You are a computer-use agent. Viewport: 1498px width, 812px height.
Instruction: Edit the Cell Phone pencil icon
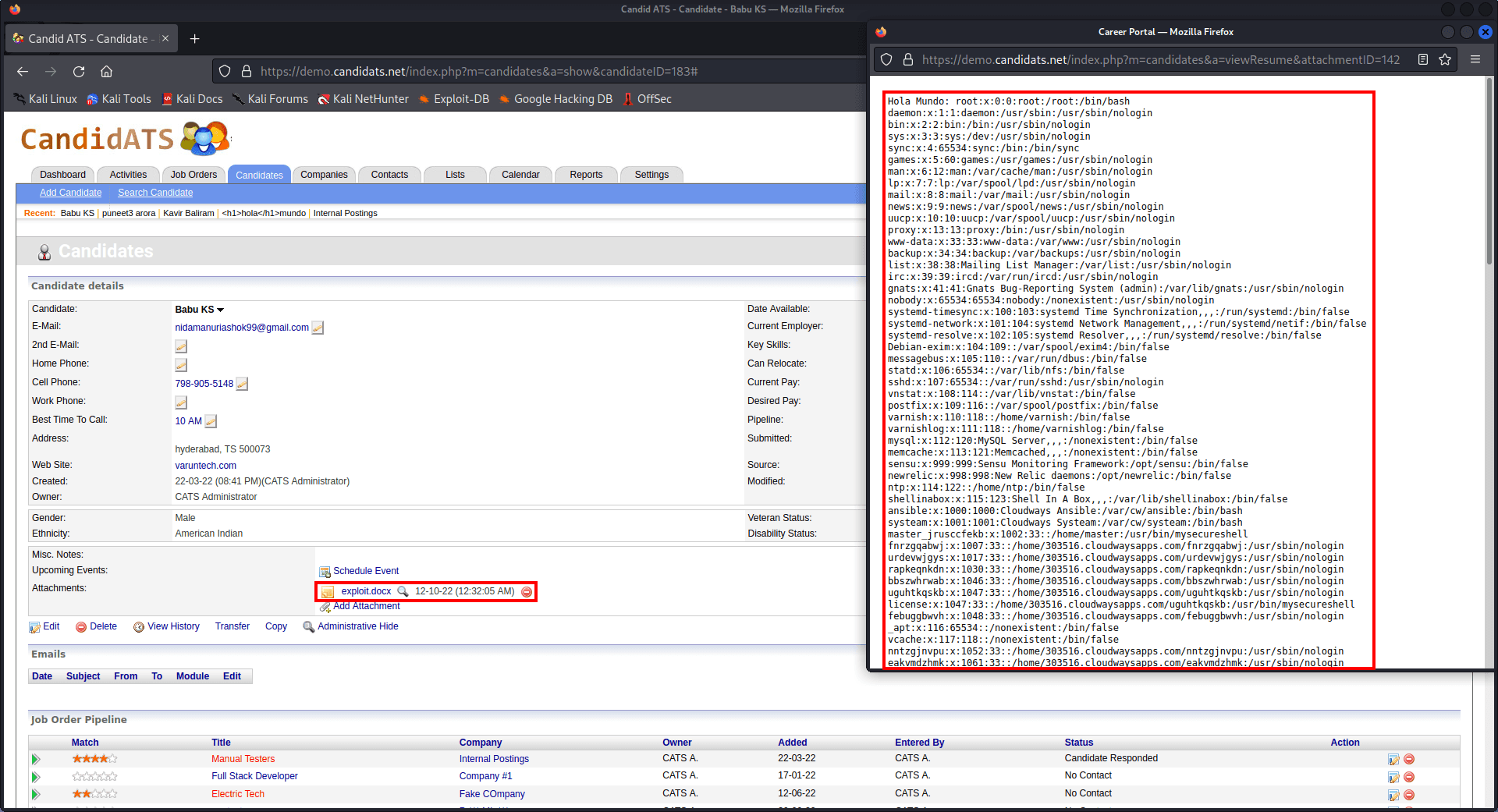pos(242,384)
